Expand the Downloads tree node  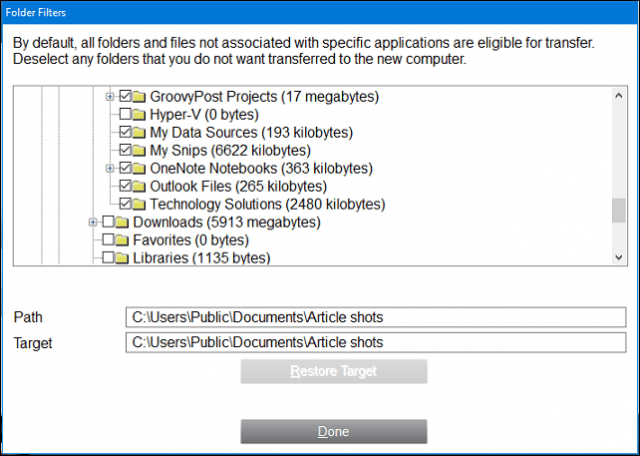93,222
